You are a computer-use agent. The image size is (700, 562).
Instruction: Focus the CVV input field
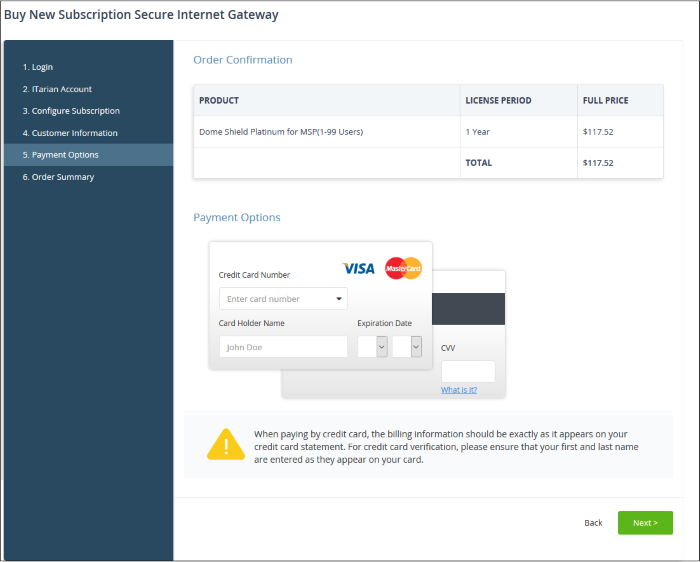point(468,371)
